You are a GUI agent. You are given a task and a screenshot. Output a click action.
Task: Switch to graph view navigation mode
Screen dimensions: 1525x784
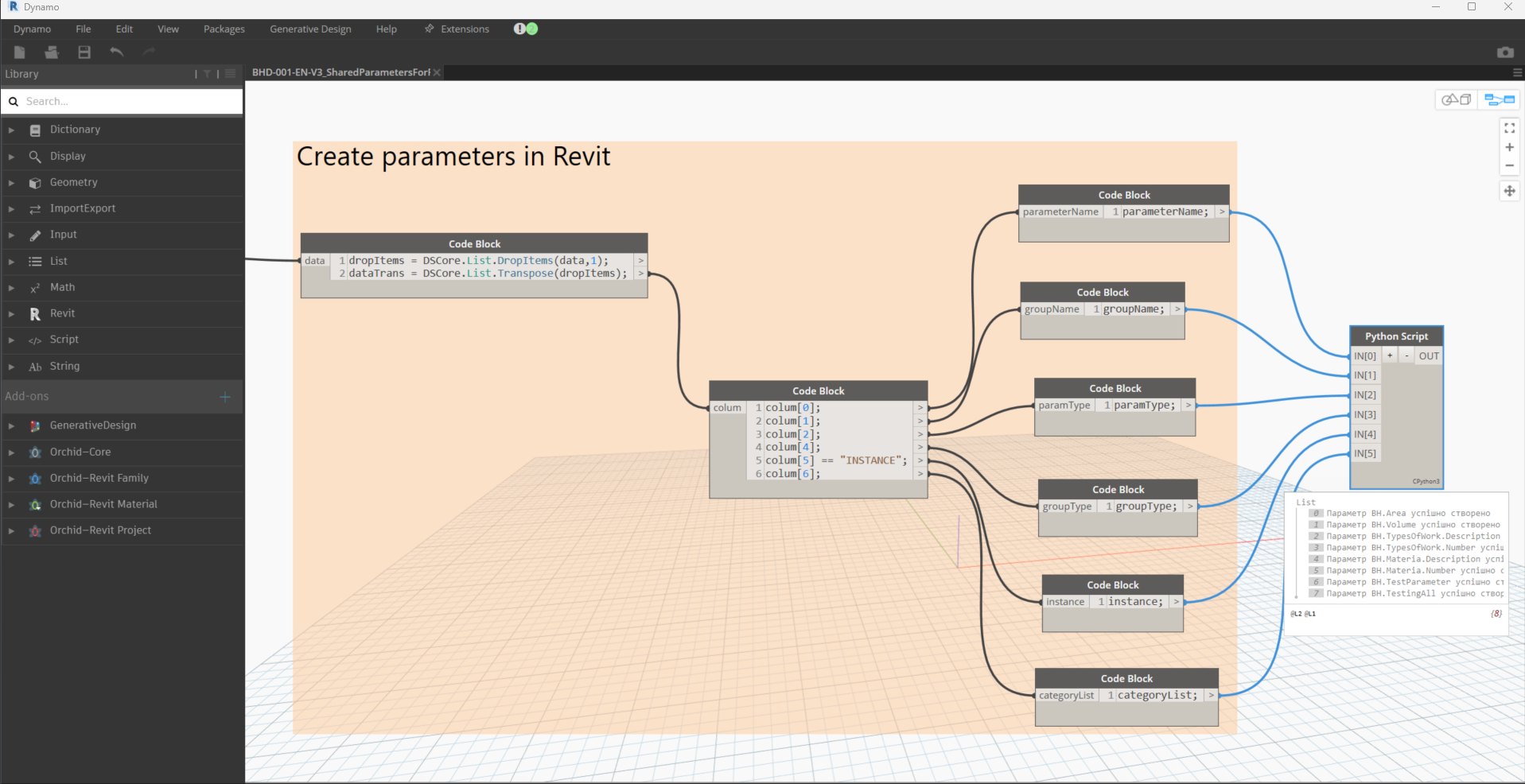1500,99
